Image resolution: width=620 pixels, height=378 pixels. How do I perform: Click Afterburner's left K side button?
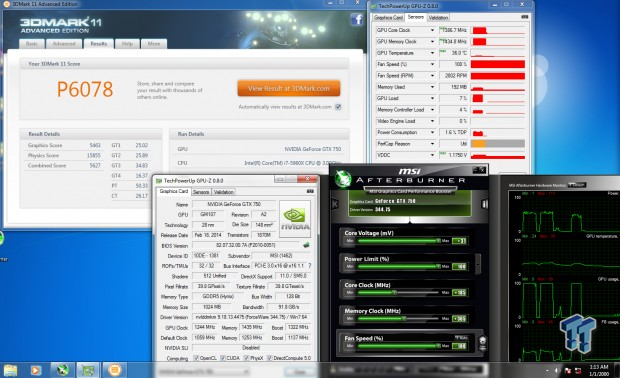pyautogui.click(x=335, y=204)
